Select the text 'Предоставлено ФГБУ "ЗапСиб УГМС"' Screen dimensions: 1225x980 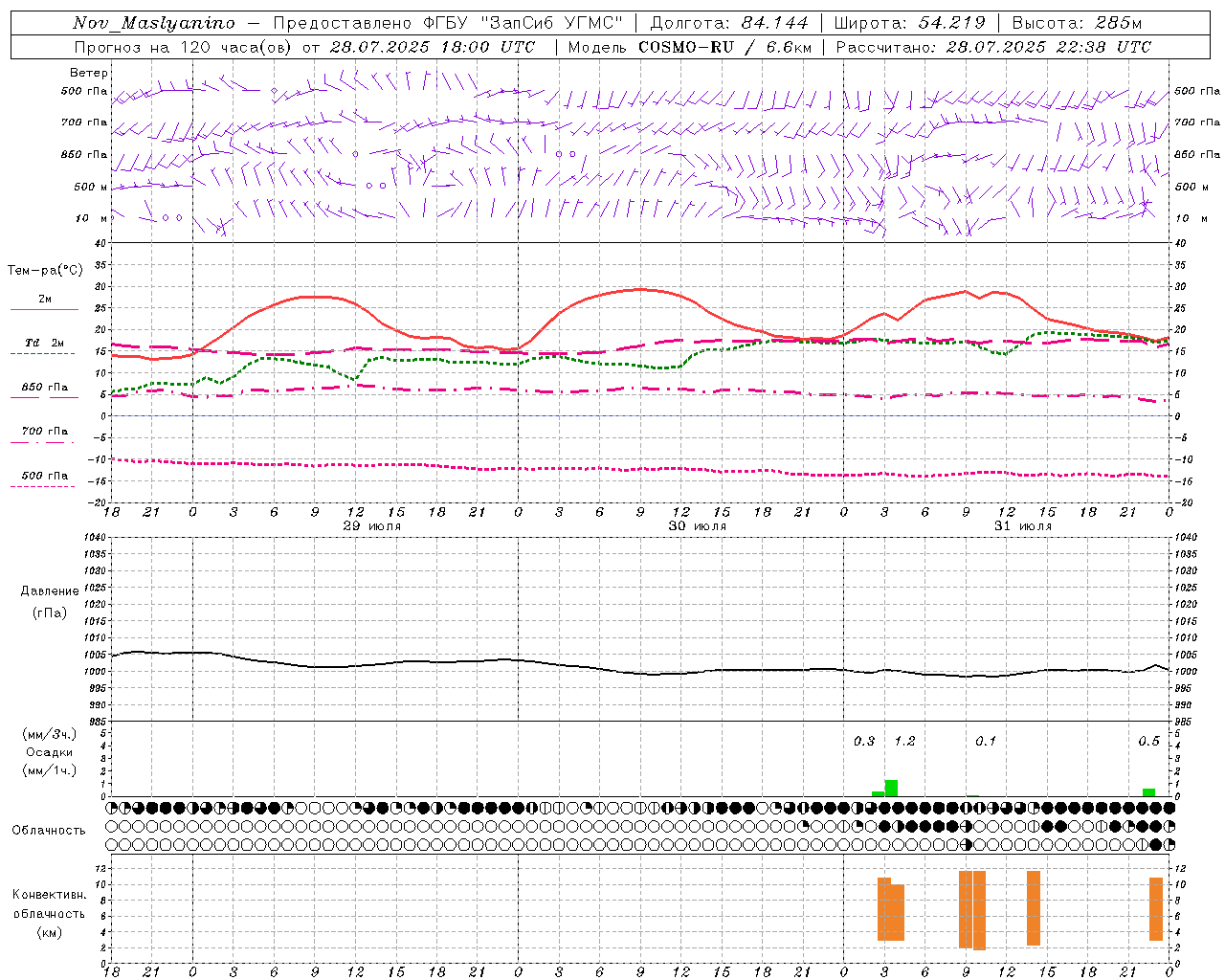(x=449, y=23)
